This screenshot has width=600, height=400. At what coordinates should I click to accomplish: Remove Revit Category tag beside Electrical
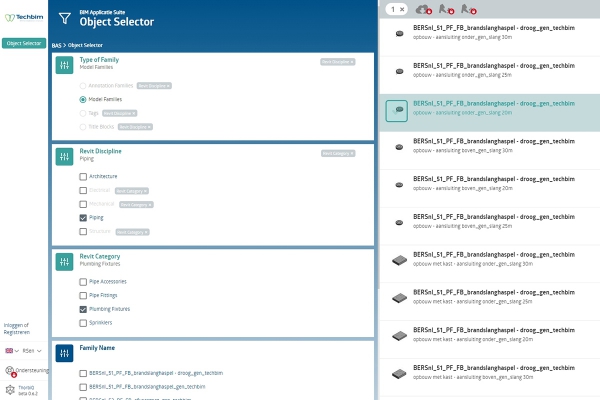click(145, 191)
